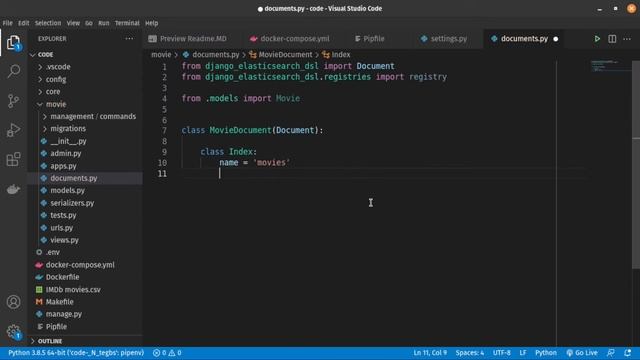Open the Go menu
This screenshot has width=640, height=360.
pos(89,23)
